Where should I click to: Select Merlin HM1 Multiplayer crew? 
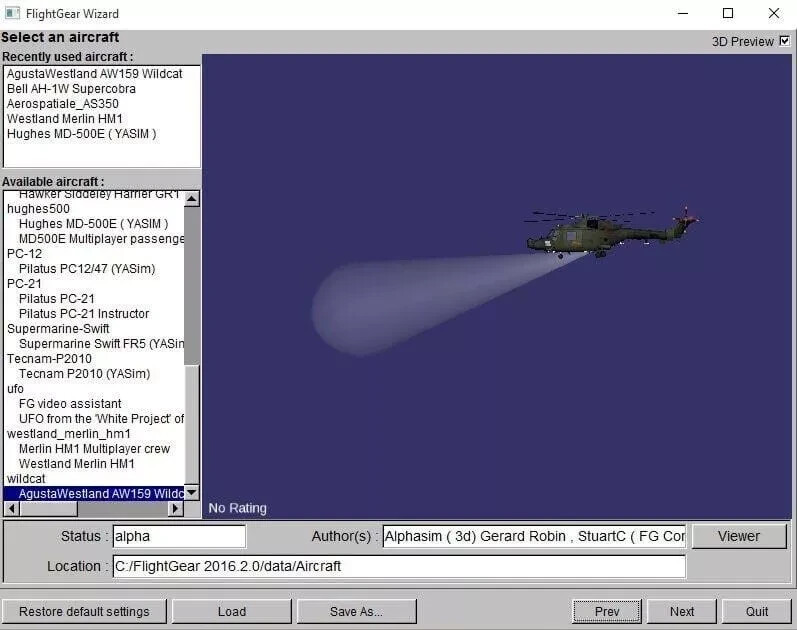tap(94, 449)
